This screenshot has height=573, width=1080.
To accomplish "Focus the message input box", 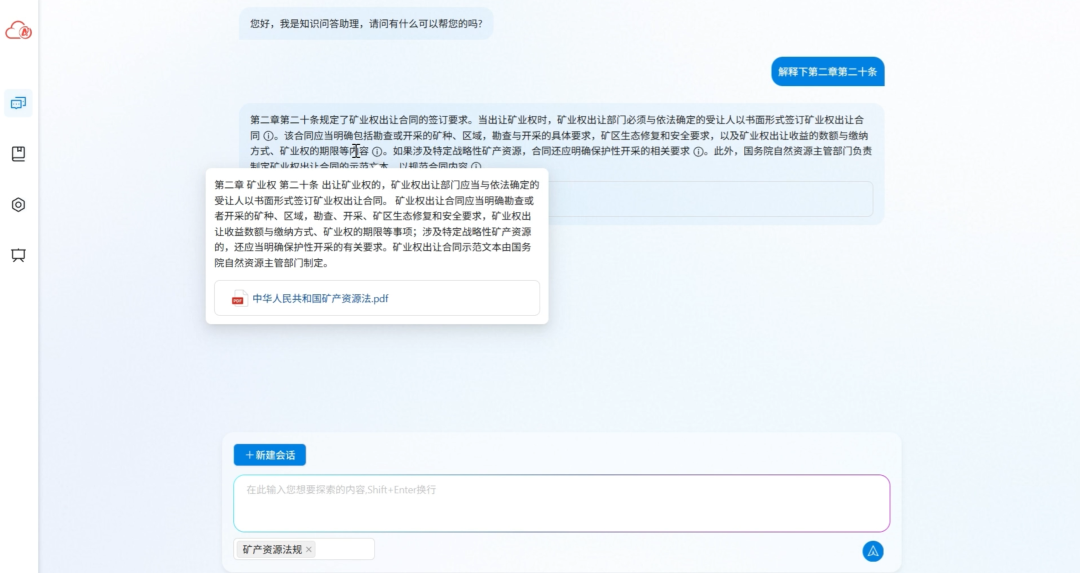I will pos(561,503).
